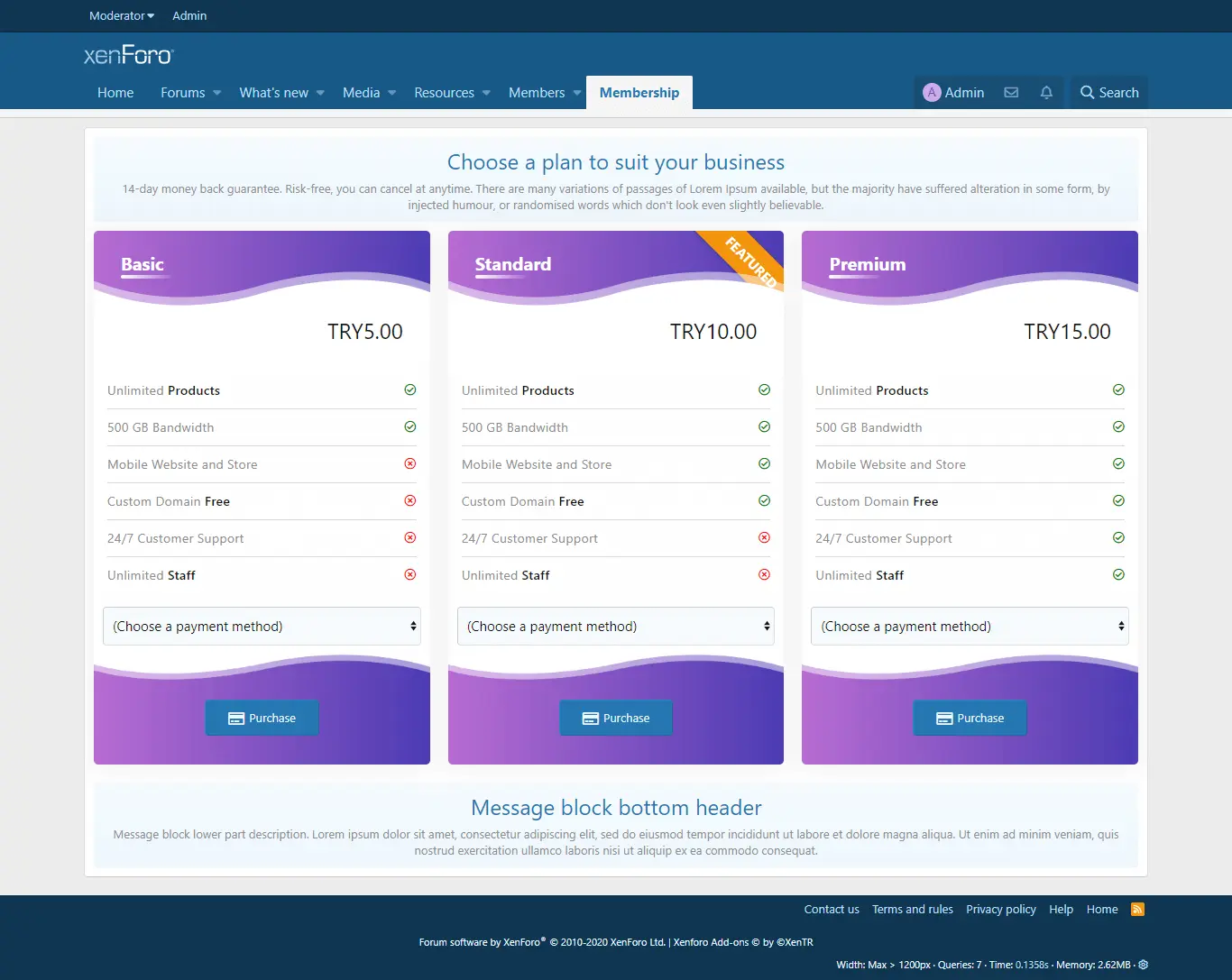Open the Basic plan payment method dropdown

tap(262, 627)
